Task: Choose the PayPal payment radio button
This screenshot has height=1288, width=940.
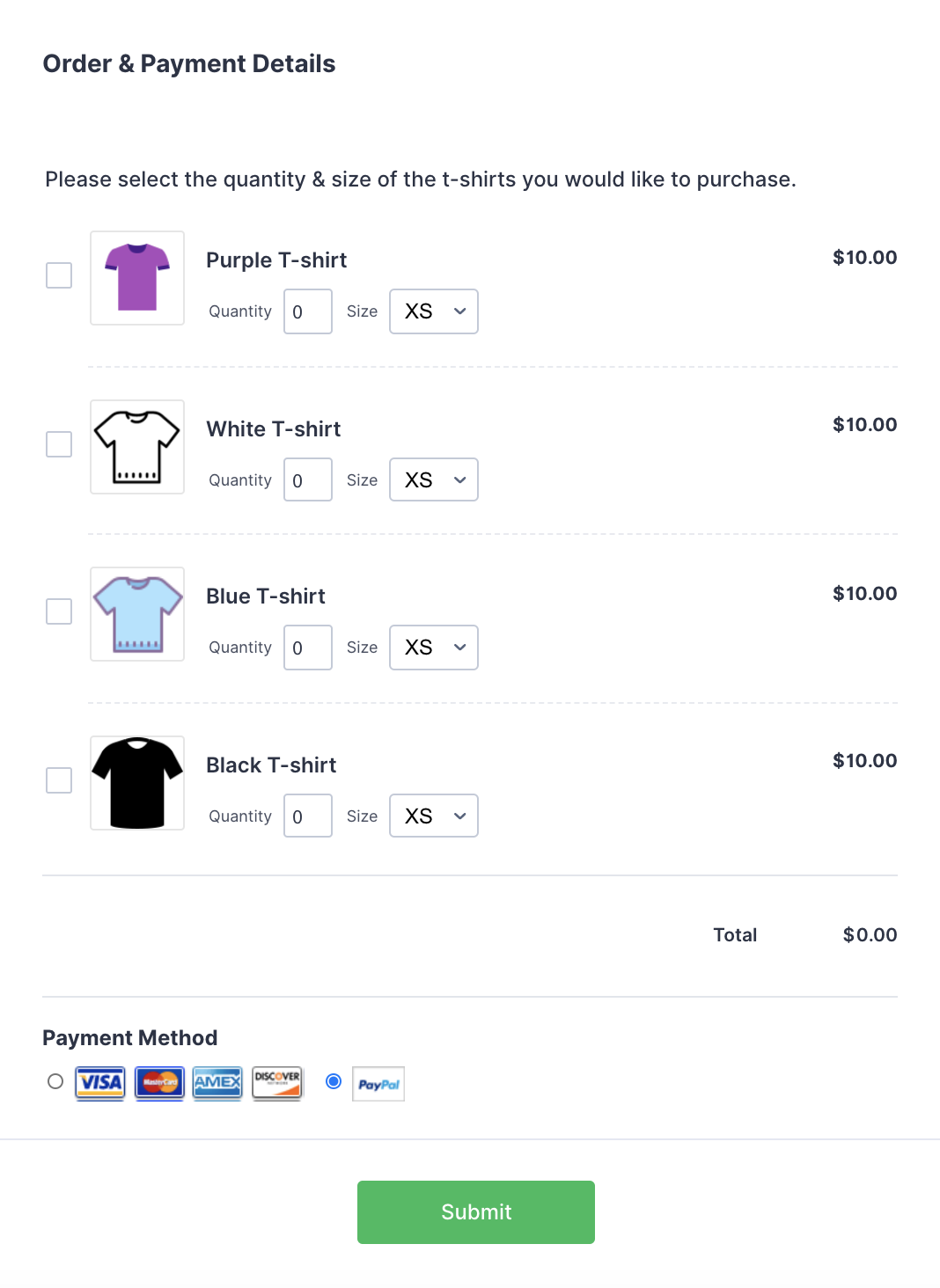Action: 334,1081
